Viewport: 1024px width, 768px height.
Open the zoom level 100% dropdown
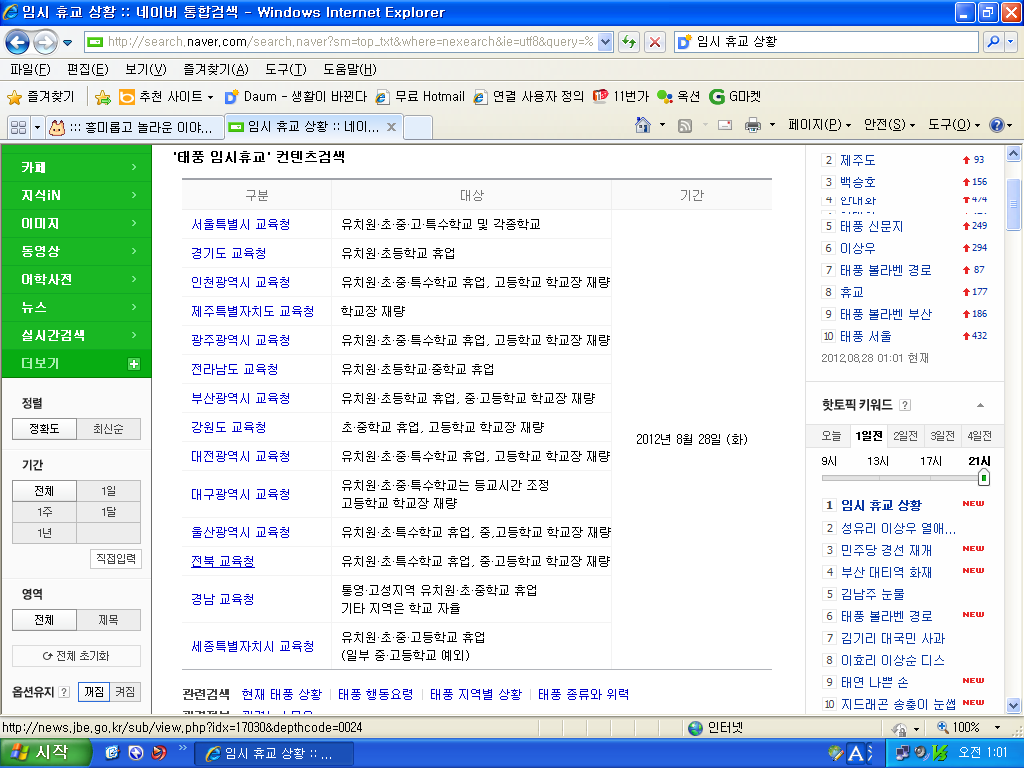point(966,727)
